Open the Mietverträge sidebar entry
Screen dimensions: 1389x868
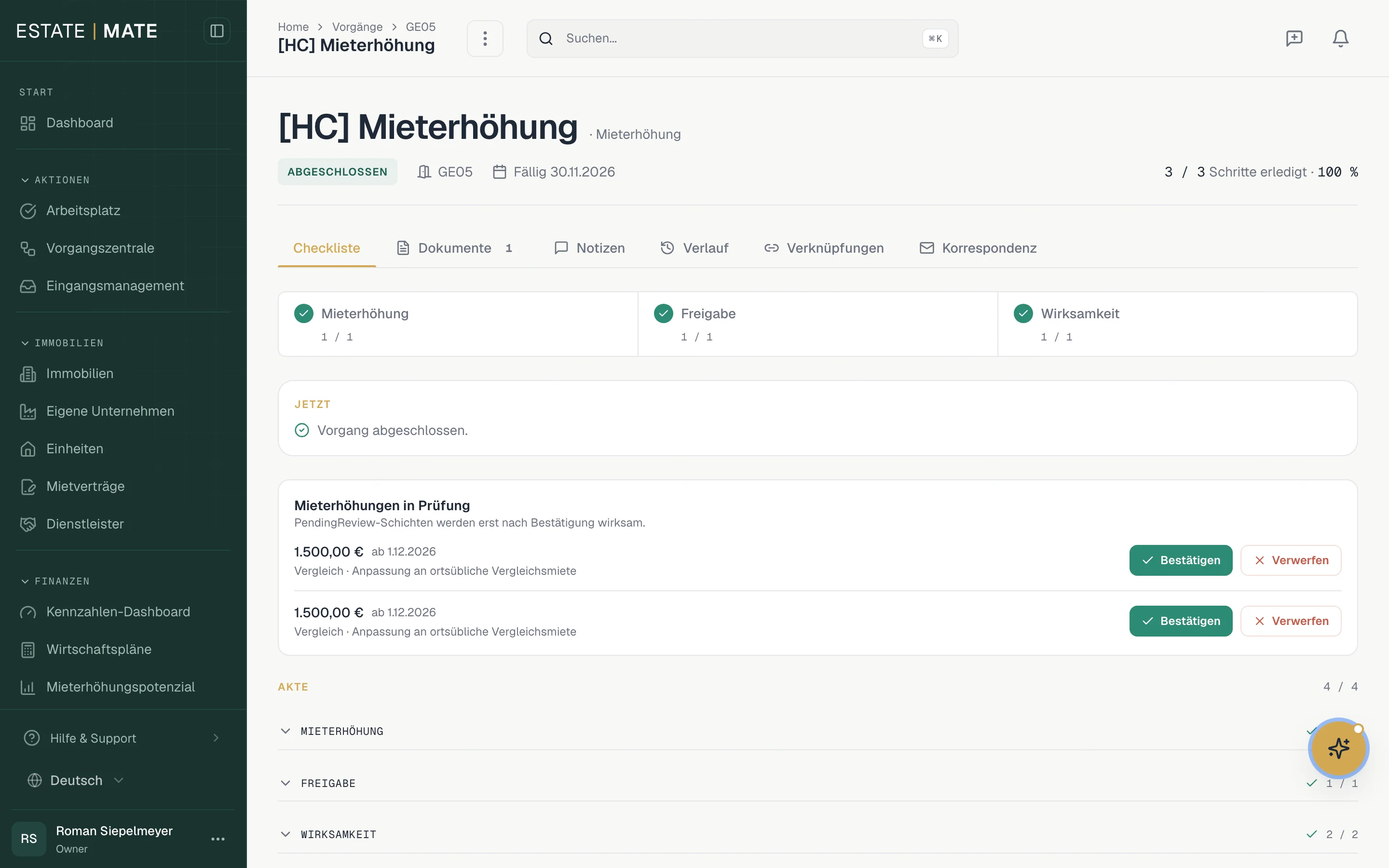[123, 486]
